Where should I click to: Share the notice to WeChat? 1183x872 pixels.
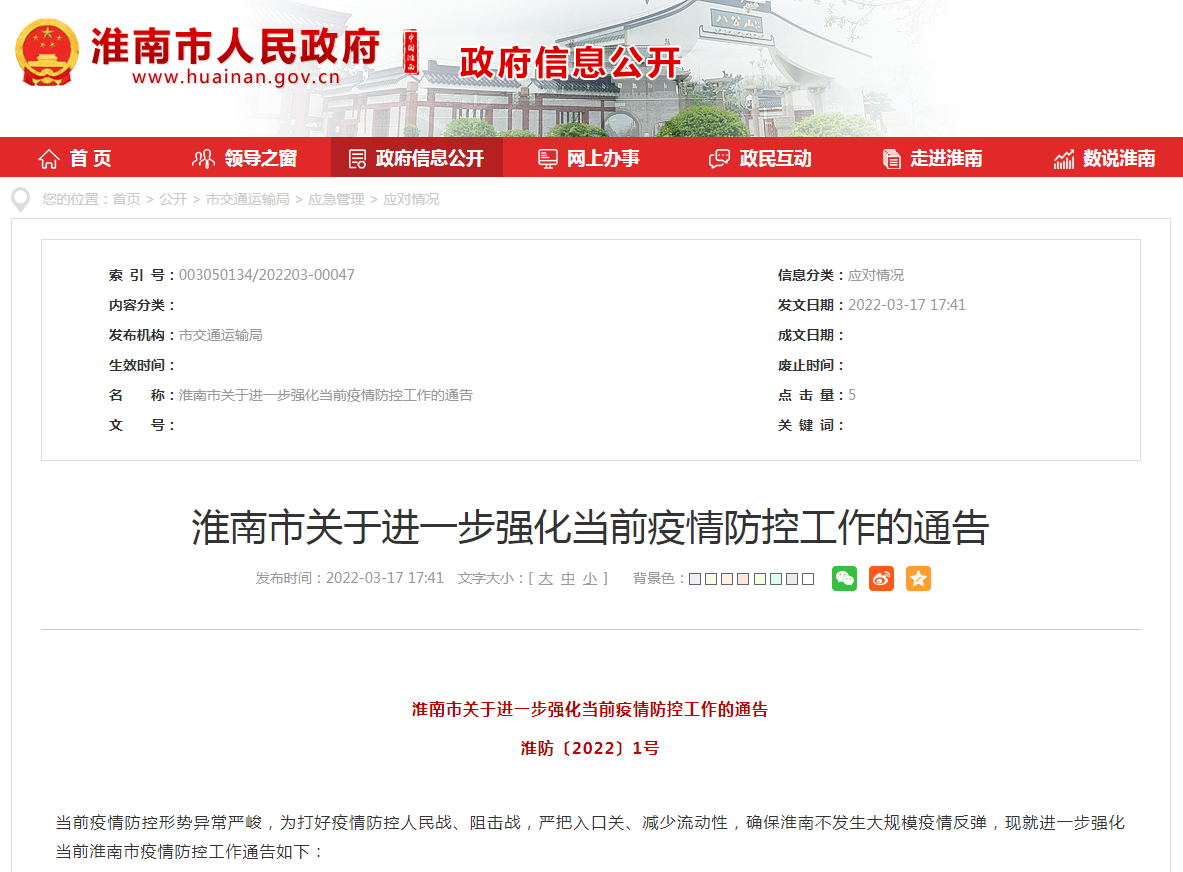pos(843,578)
